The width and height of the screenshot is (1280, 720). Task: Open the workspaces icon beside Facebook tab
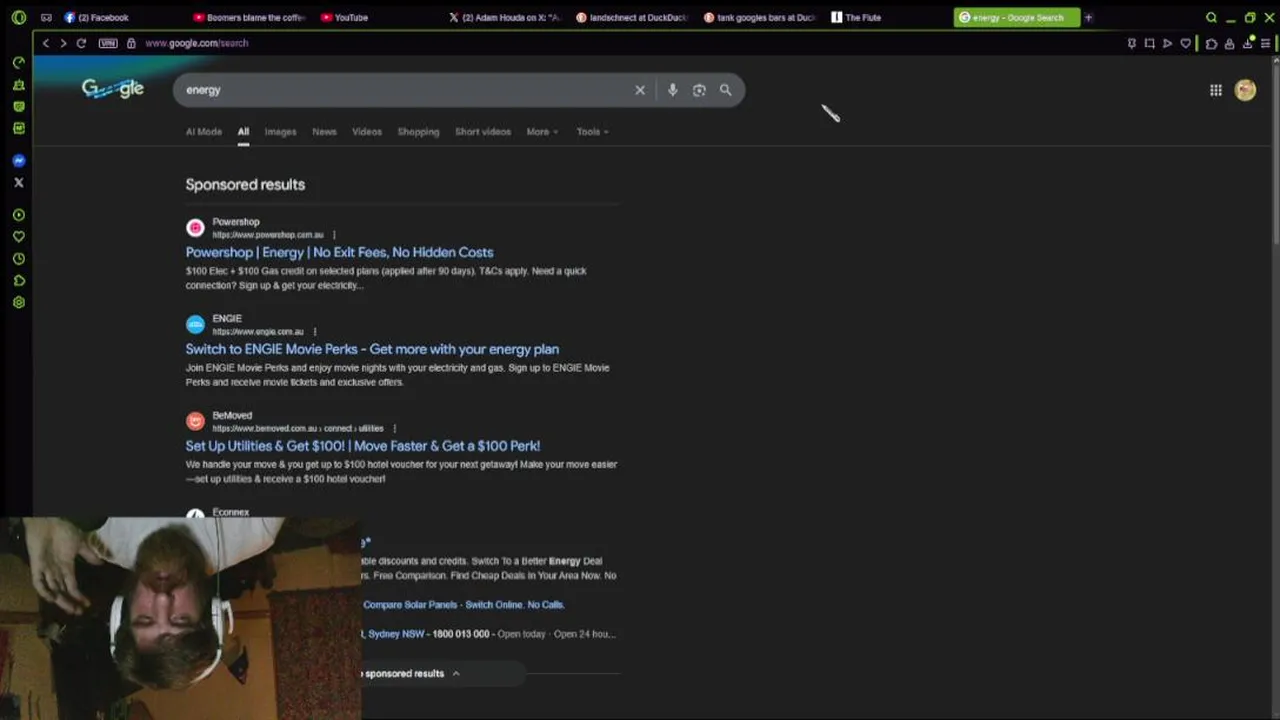coord(46,17)
